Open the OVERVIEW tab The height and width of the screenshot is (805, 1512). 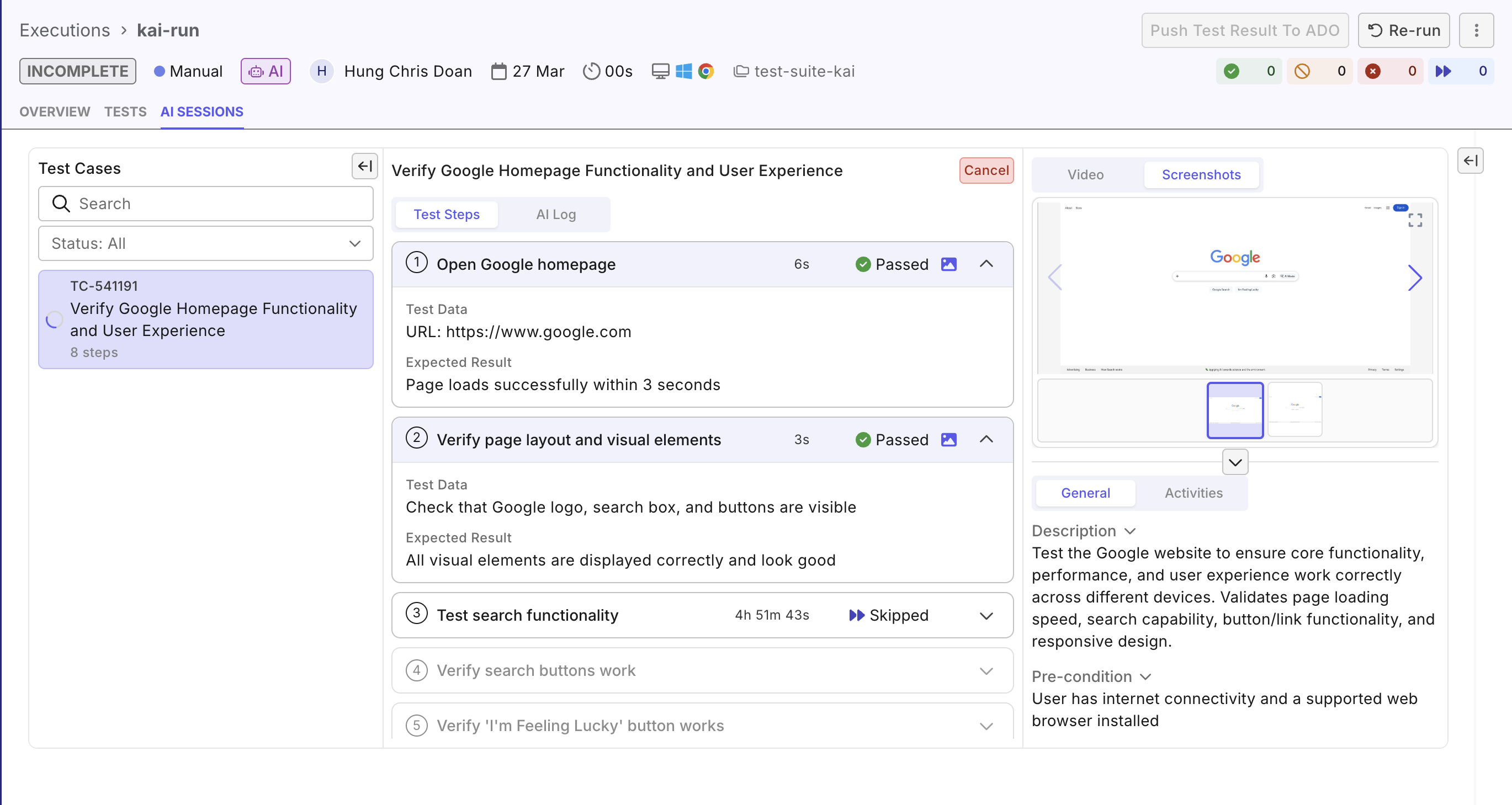[x=55, y=111]
